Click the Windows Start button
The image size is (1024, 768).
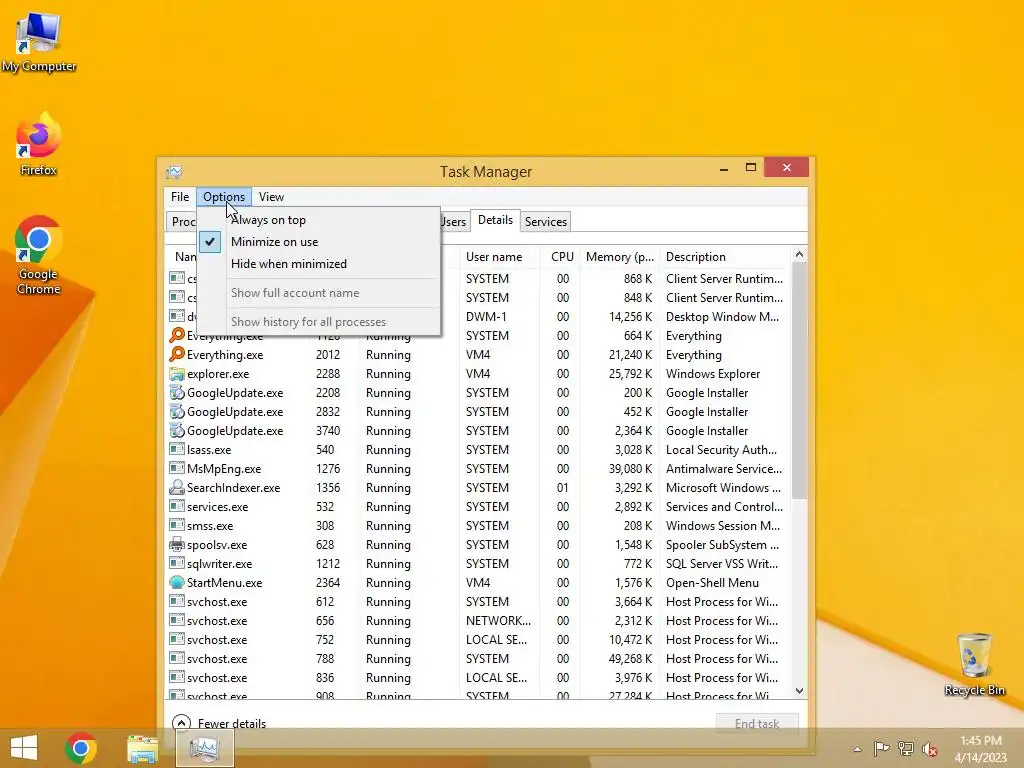(x=24, y=748)
